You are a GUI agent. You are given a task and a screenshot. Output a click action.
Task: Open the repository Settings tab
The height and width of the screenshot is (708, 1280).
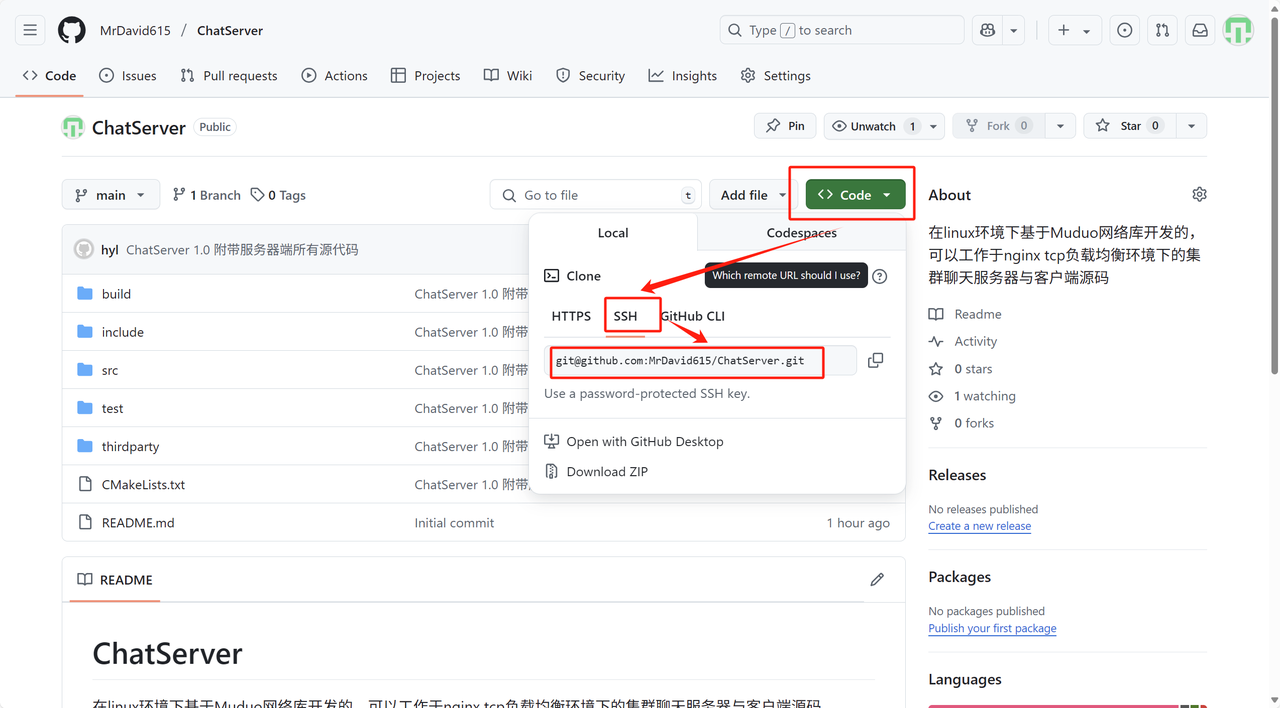(776, 75)
